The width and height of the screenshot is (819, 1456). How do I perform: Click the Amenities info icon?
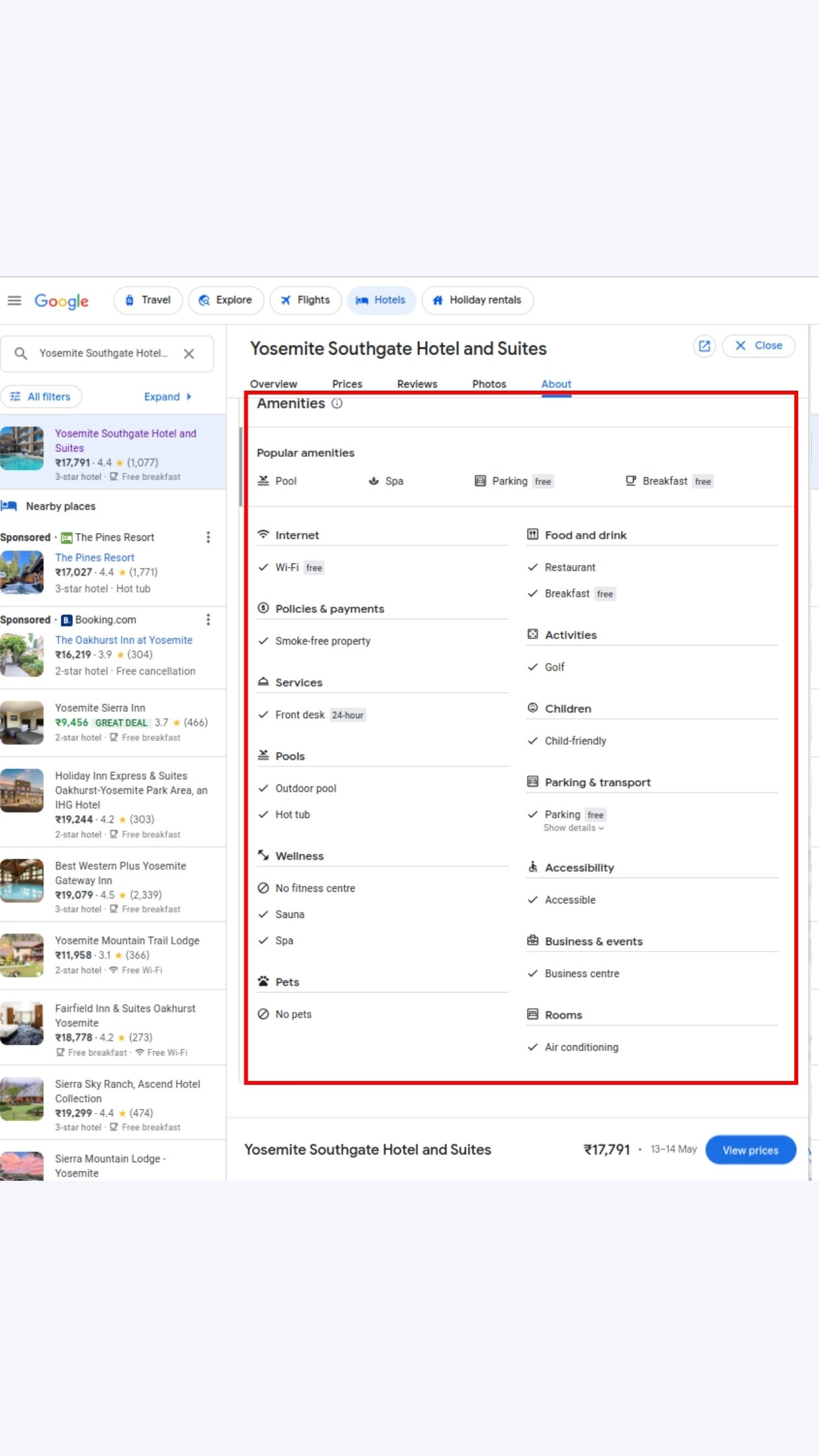click(x=337, y=404)
